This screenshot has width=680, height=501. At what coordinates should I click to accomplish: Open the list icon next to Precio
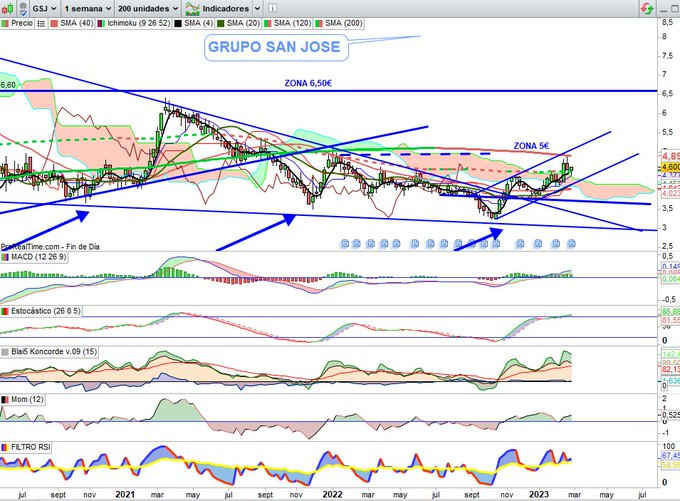(x=41, y=23)
